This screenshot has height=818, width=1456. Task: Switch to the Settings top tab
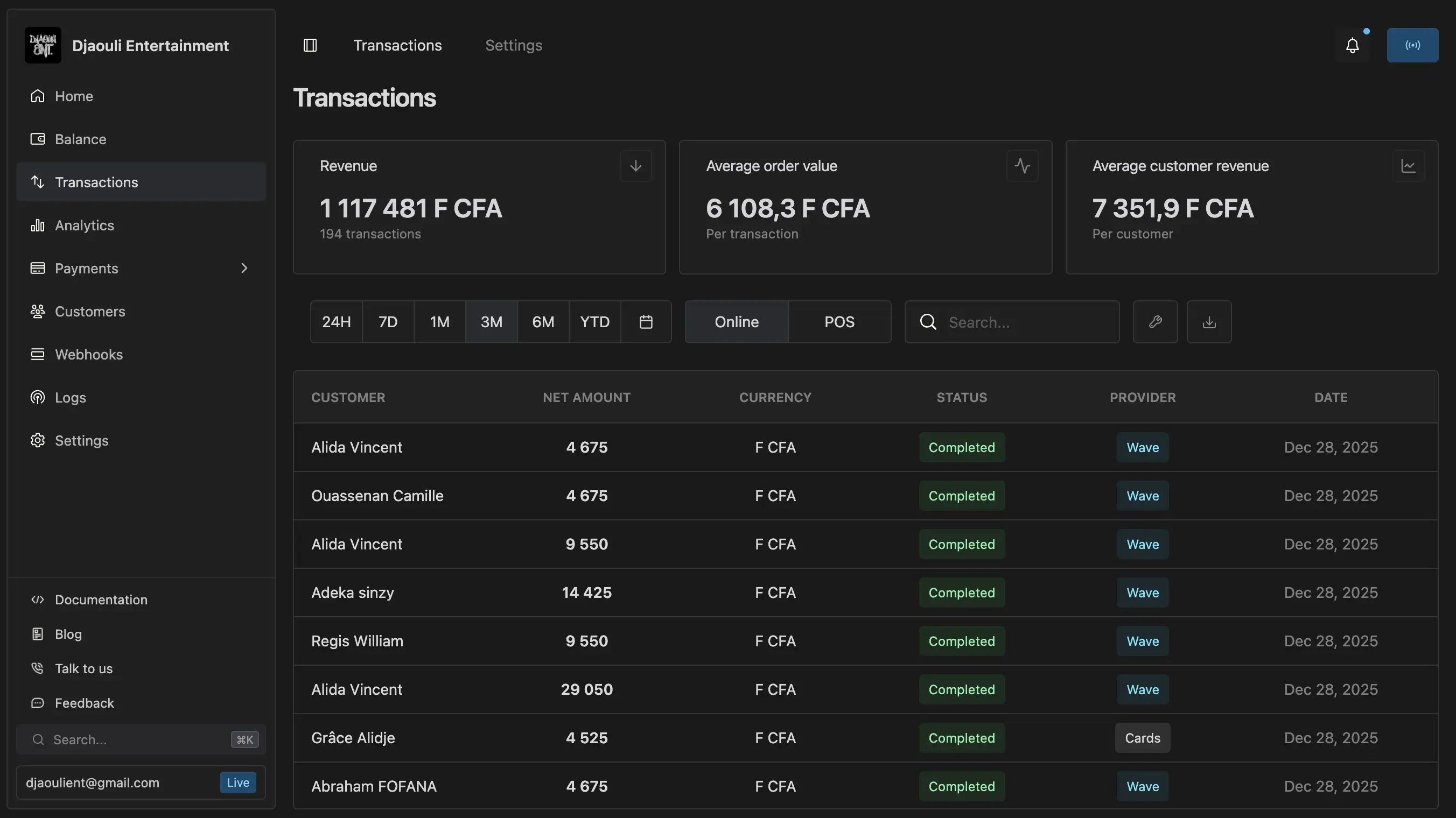513,45
